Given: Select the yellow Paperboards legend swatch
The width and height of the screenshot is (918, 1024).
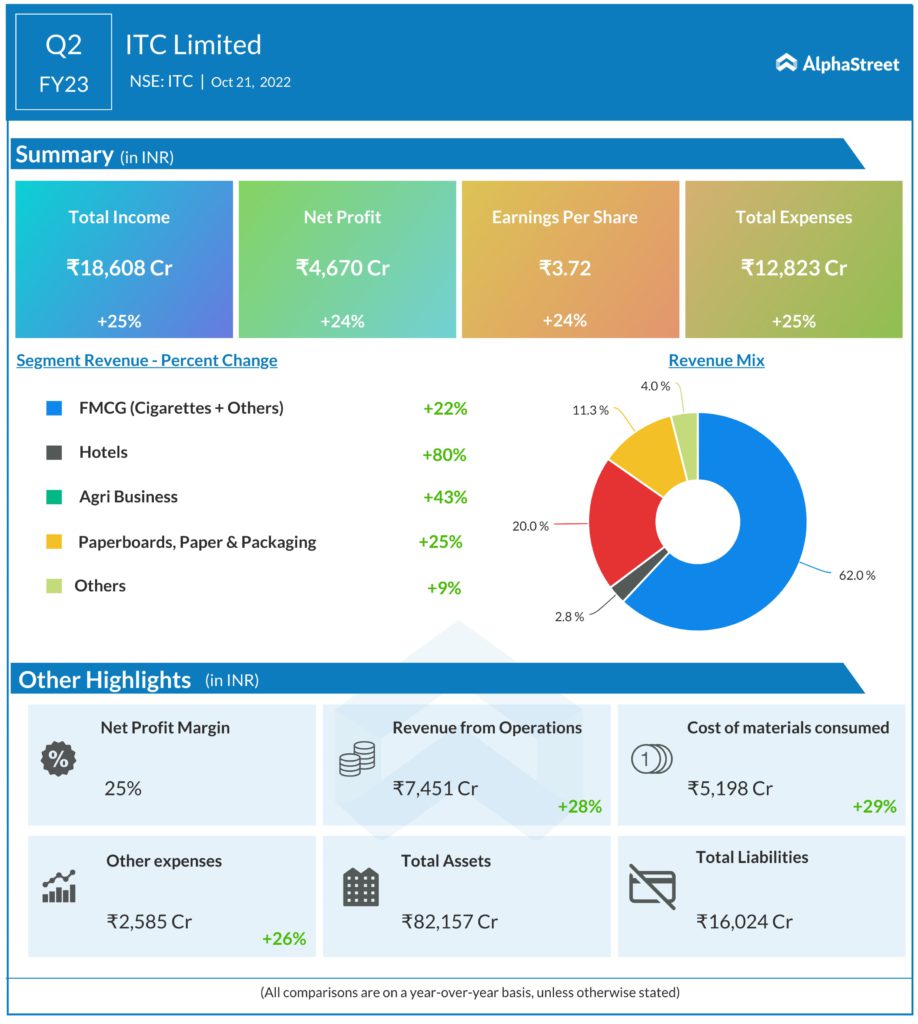Looking at the screenshot, I should 55,542.
